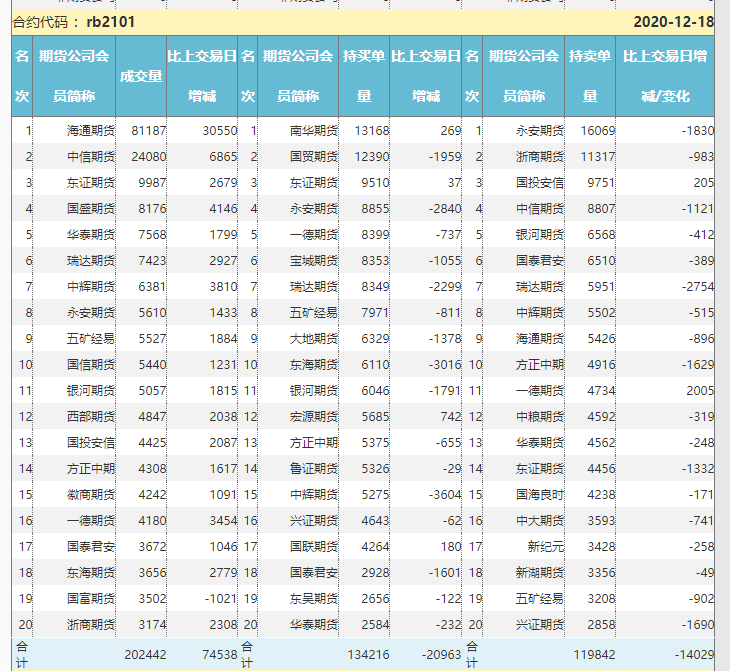Click long change value -2840
Viewport: 730px width, 671px height.
tap(445, 209)
